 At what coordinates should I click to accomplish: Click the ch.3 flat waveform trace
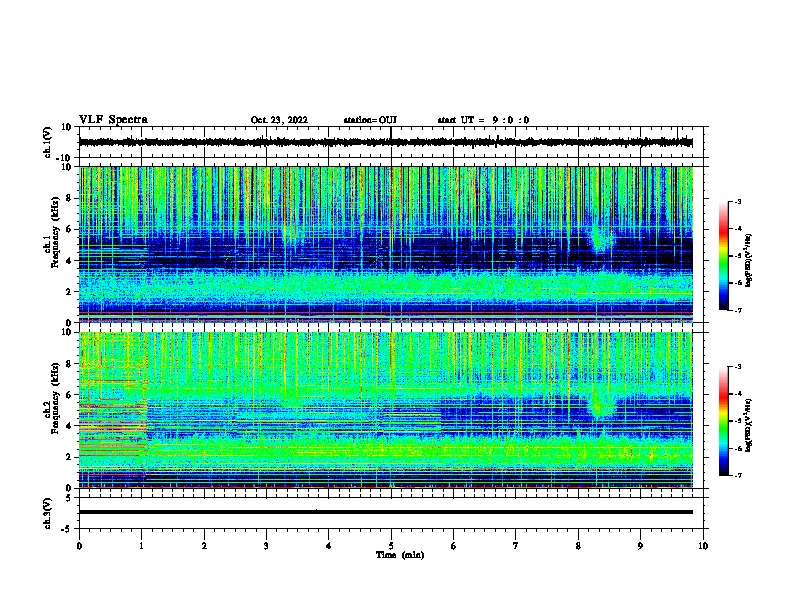(385, 512)
